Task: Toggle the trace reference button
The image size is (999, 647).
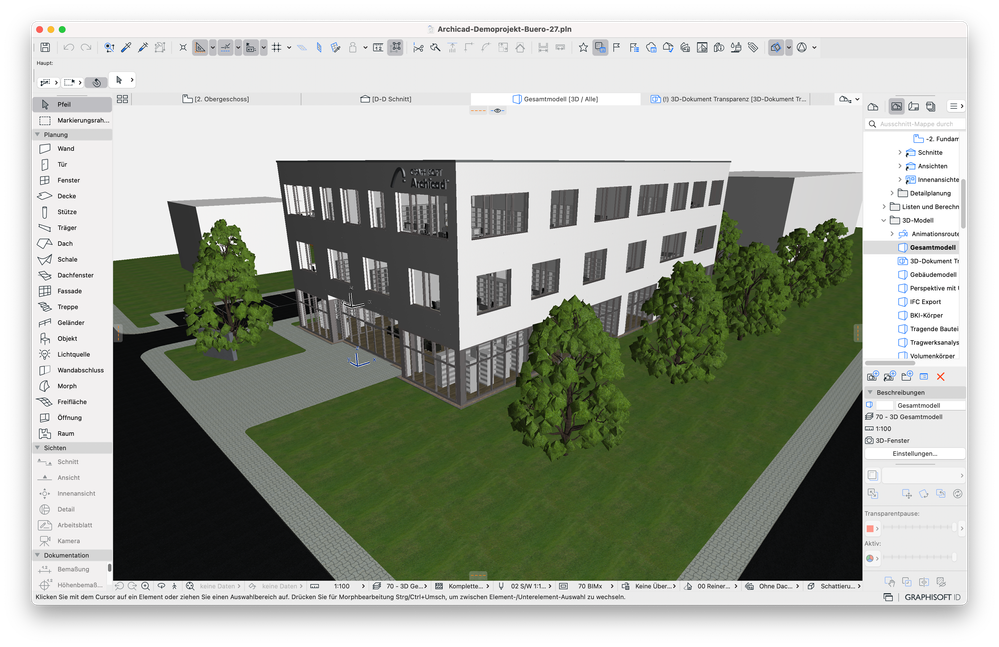Action: pyautogui.click(x=600, y=47)
